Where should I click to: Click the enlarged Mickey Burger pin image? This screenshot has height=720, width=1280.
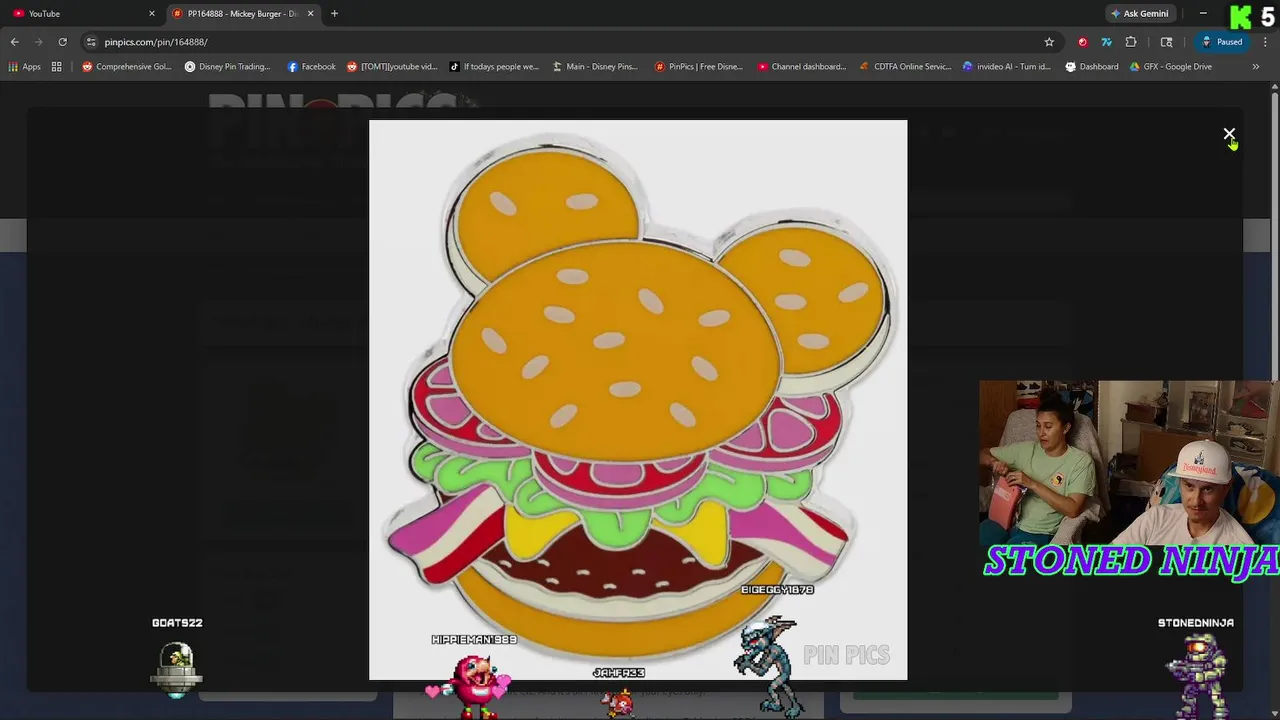point(638,400)
